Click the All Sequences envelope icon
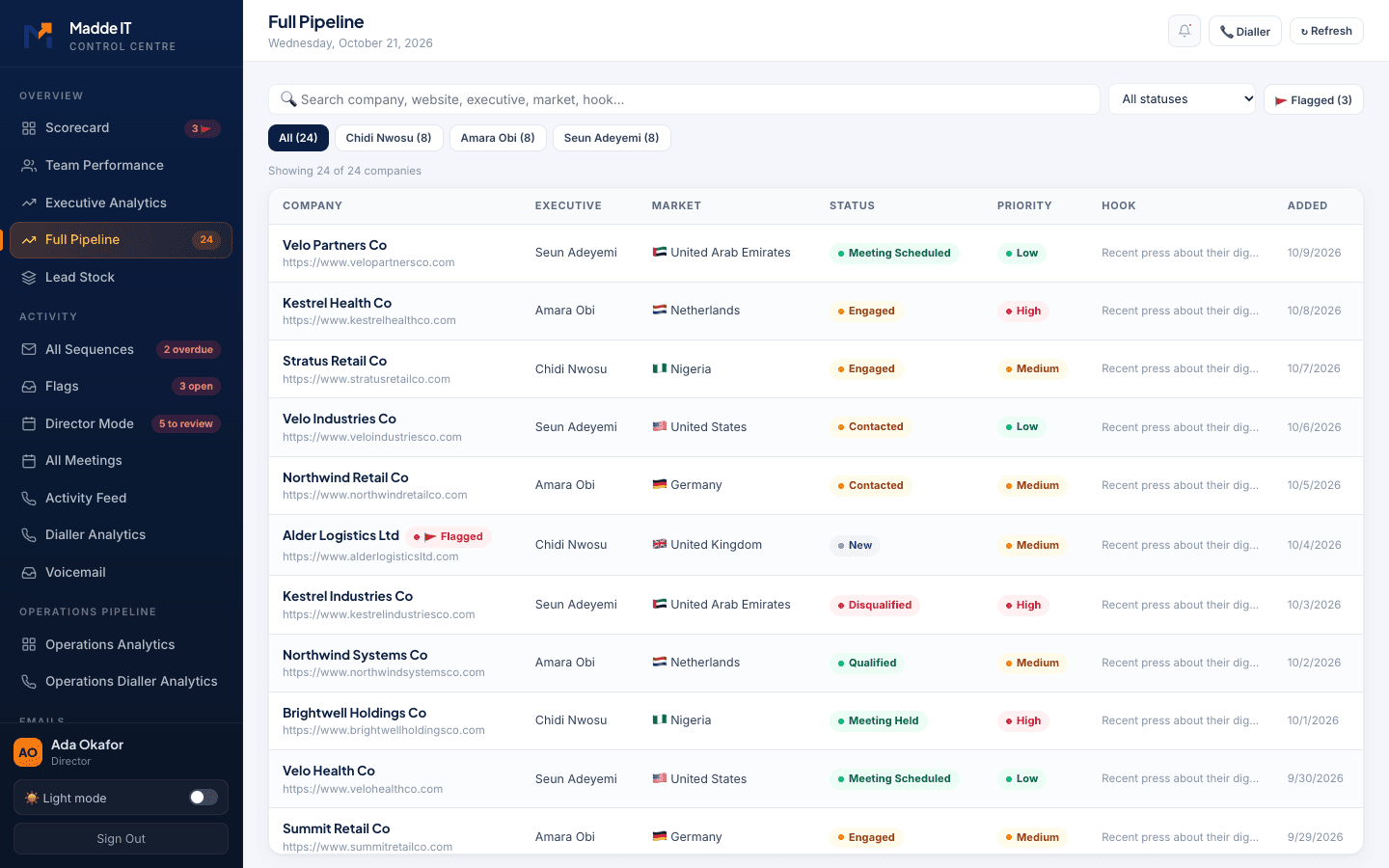This screenshot has width=1389, height=868. pos(29,350)
